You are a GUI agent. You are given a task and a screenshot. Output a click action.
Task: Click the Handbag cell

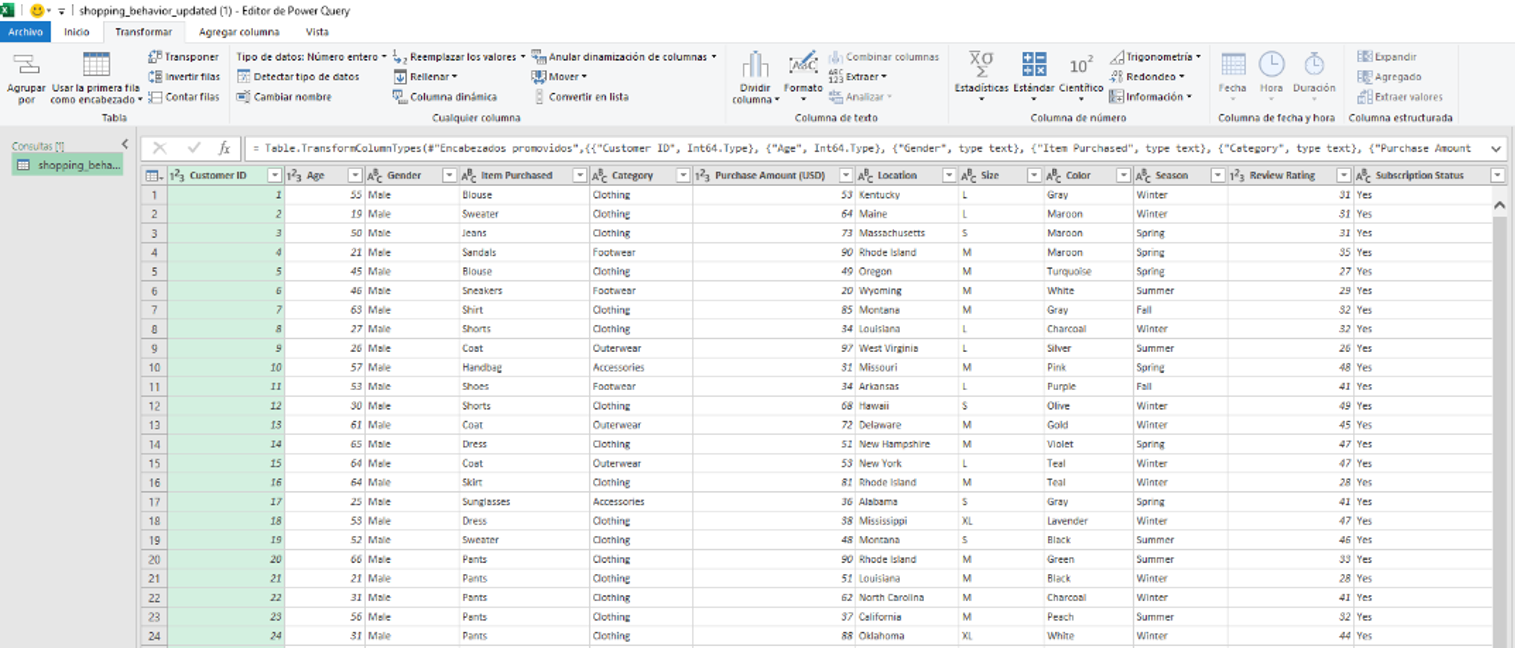pos(523,367)
